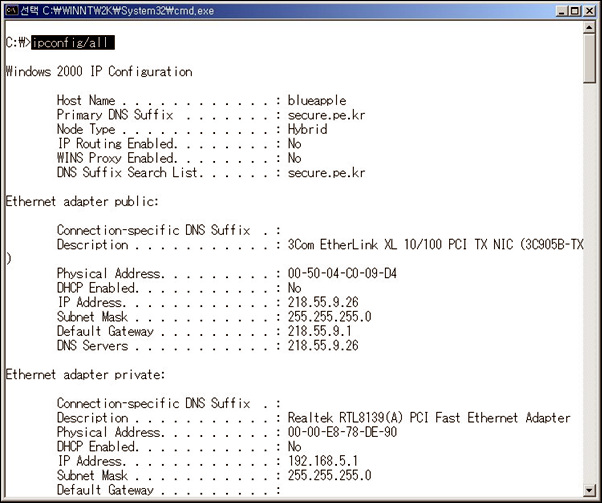Viewport: 602px width, 503px height.
Task: Click the scrollbar down arrow
Action: 589,490
